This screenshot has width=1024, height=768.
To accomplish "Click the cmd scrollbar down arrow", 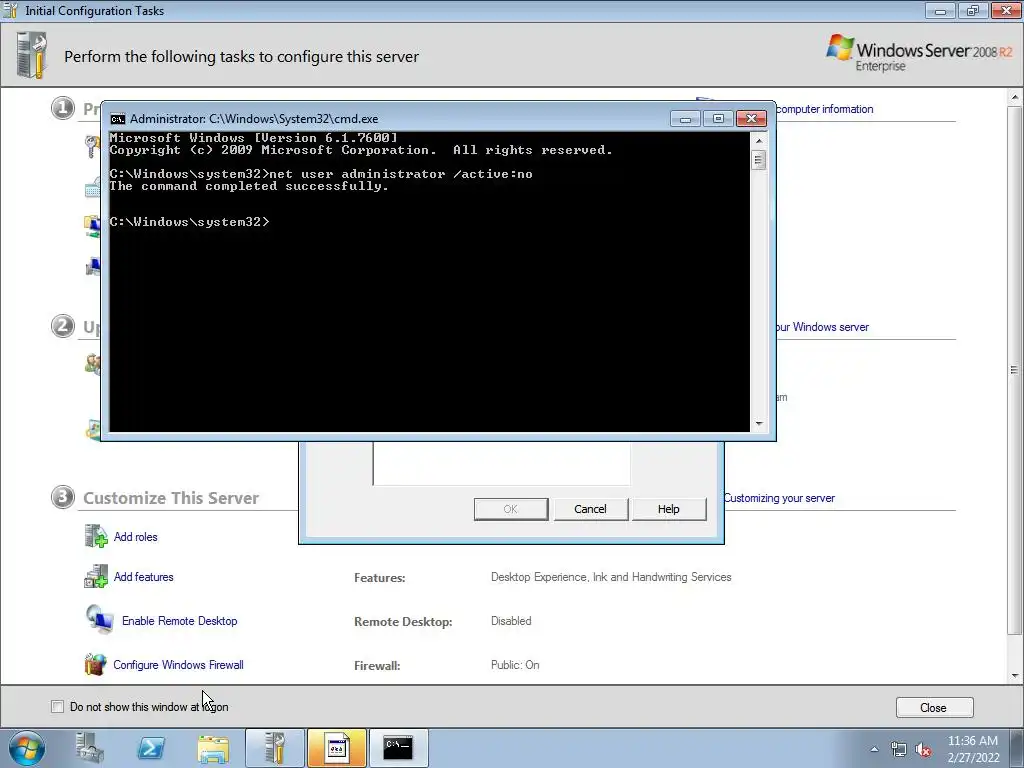I will click(x=758, y=424).
